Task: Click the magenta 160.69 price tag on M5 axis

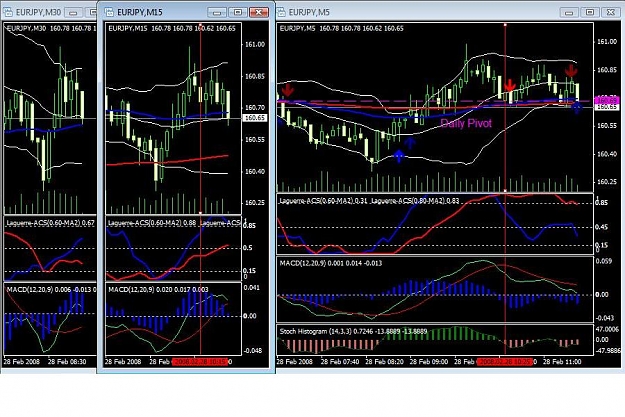Action: [x=606, y=100]
